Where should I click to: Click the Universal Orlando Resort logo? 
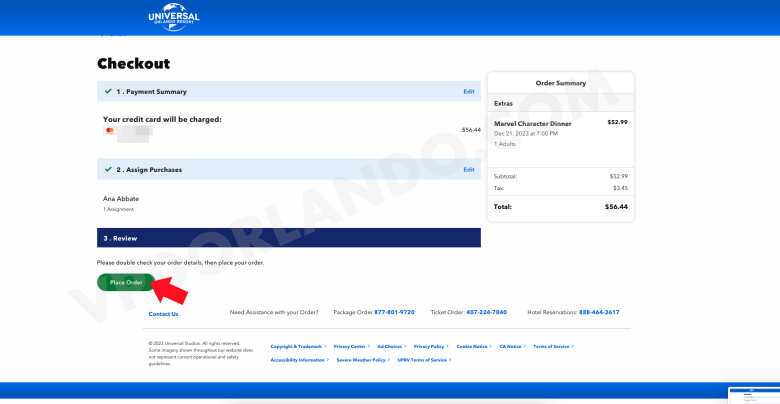pyautogui.click(x=174, y=17)
